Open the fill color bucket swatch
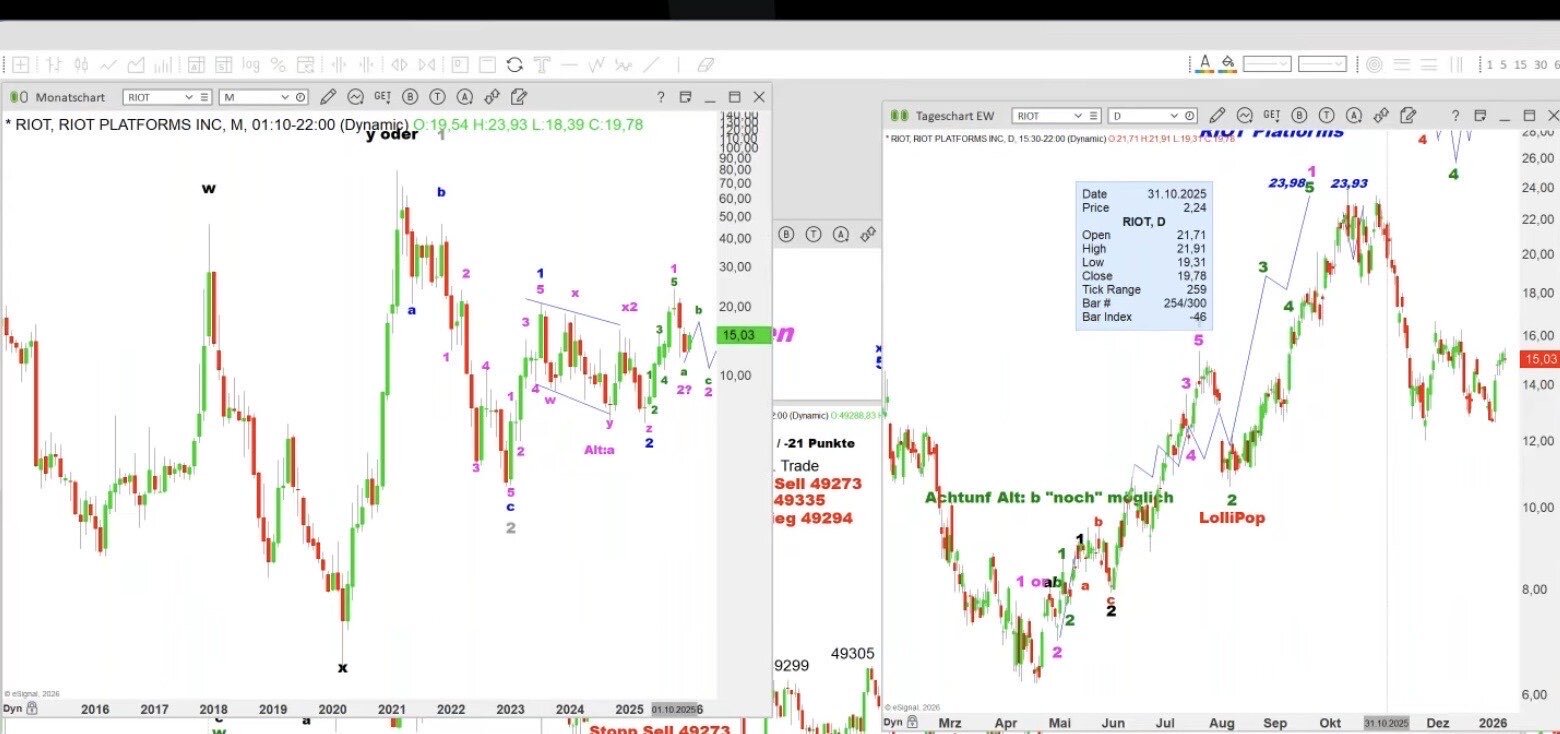The image size is (1560, 734). pyautogui.click(x=1227, y=64)
